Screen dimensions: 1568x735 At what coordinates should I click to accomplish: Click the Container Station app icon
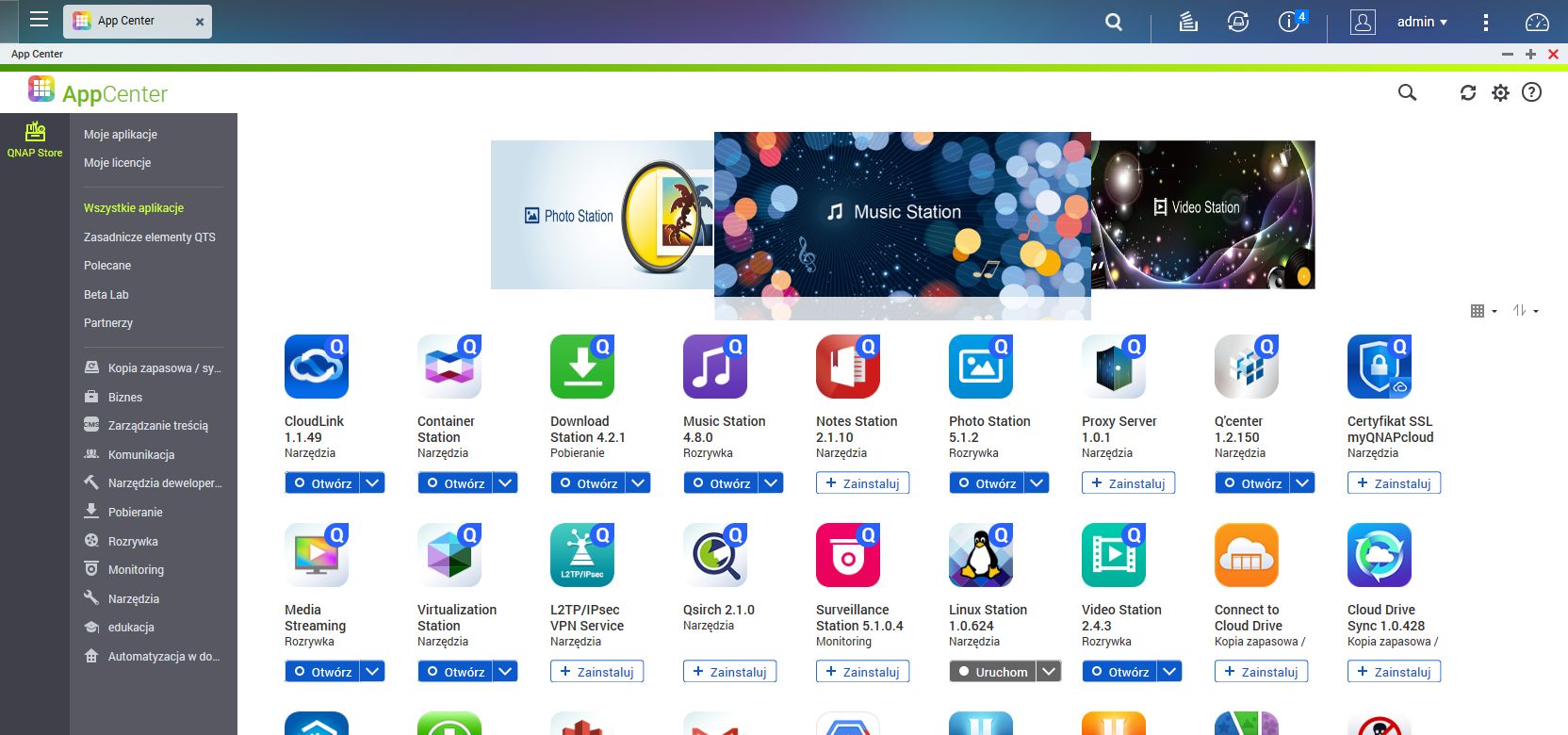(x=449, y=366)
